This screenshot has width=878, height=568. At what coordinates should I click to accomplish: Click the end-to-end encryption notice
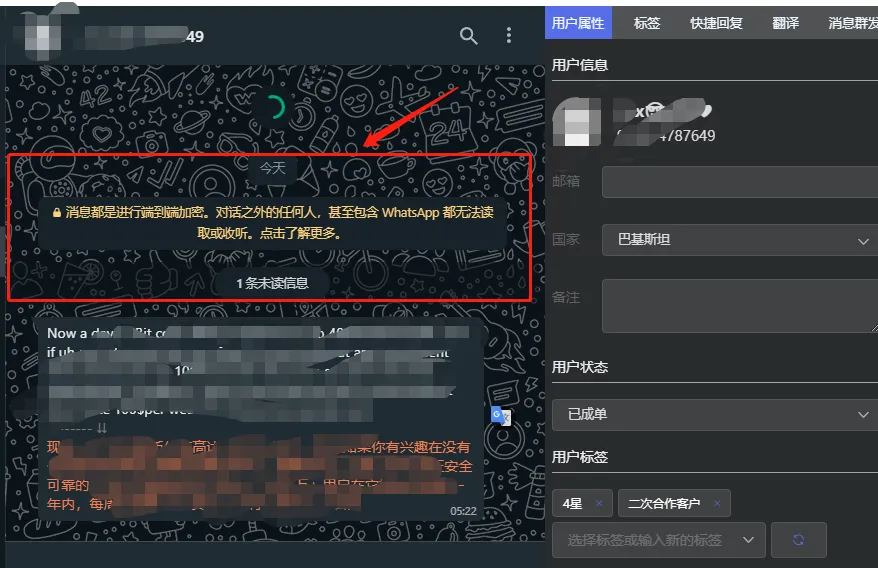pyautogui.click(x=273, y=222)
